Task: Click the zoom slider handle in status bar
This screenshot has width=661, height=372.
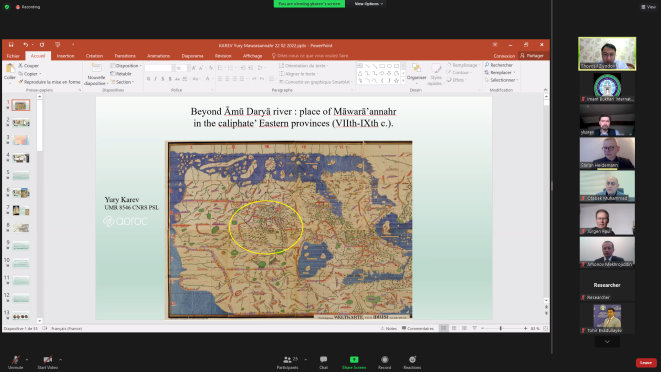Action: coord(500,328)
